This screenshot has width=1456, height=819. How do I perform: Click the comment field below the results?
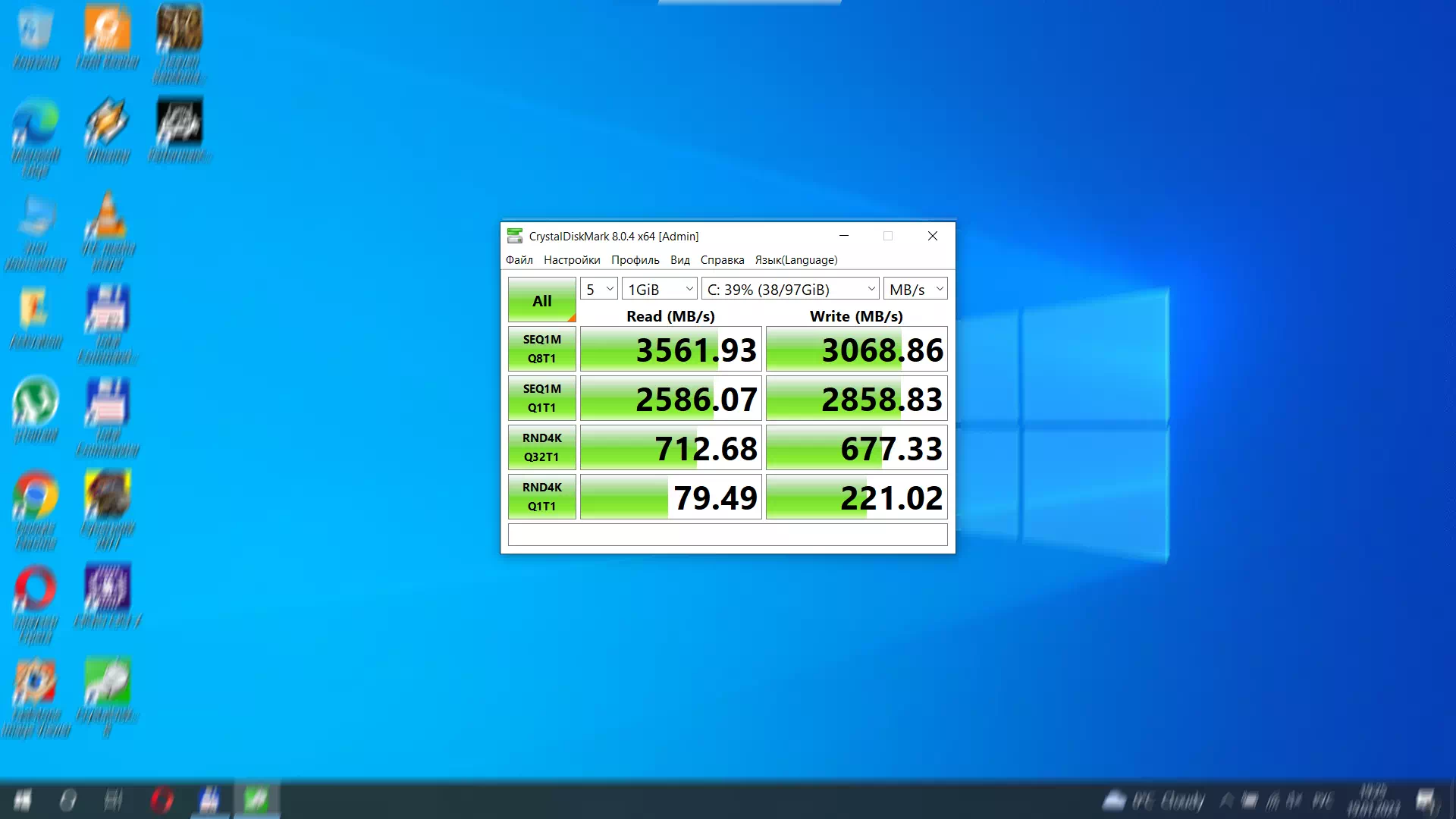coord(726,535)
